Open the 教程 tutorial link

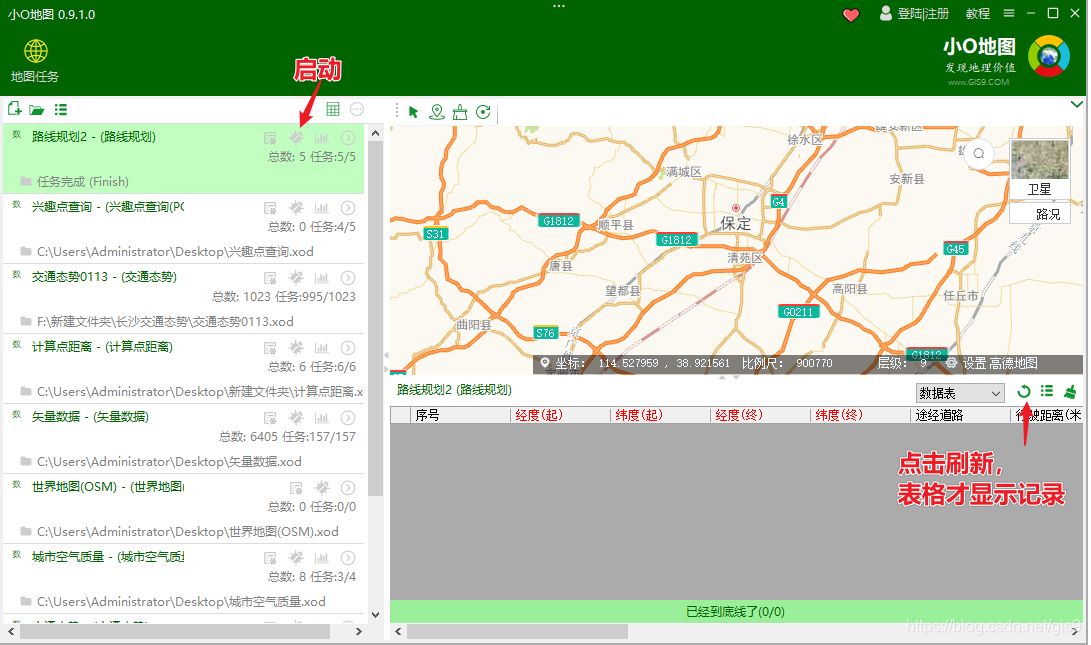click(978, 14)
